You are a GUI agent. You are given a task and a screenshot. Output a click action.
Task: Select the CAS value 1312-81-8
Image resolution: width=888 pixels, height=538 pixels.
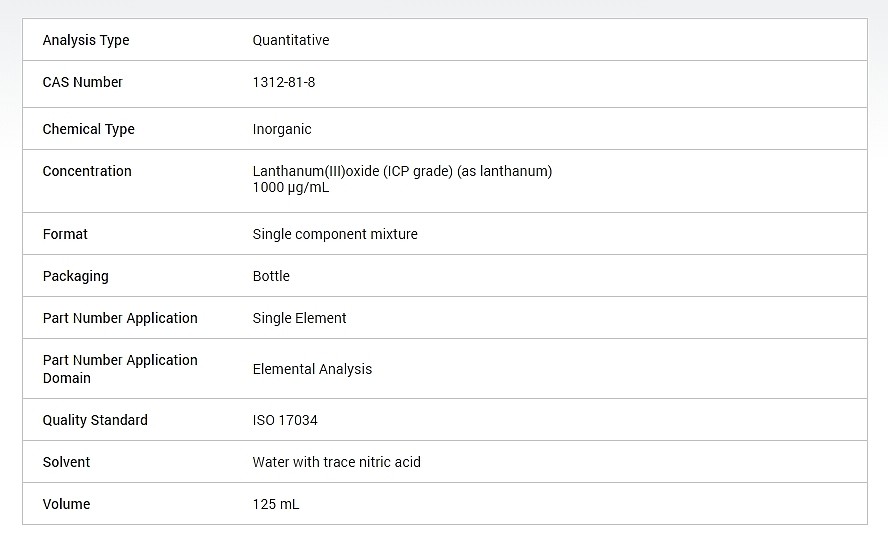(x=284, y=82)
